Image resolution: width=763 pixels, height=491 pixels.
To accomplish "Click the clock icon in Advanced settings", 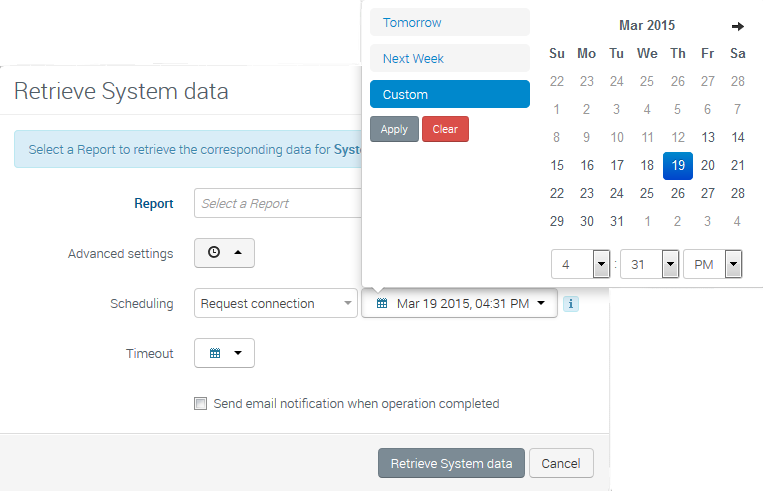I will 214,253.
